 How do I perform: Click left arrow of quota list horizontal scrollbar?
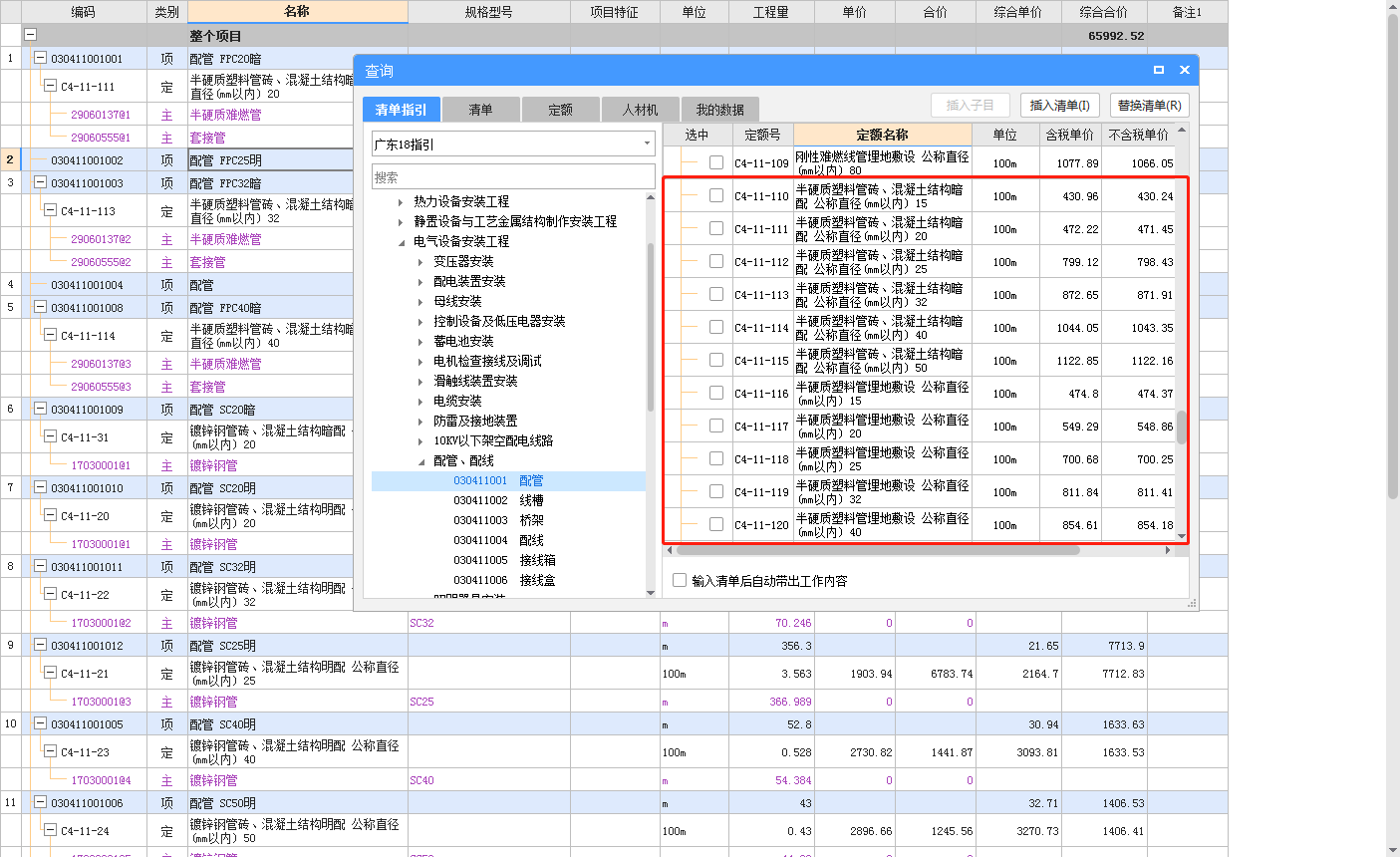click(x=669, y=550)
